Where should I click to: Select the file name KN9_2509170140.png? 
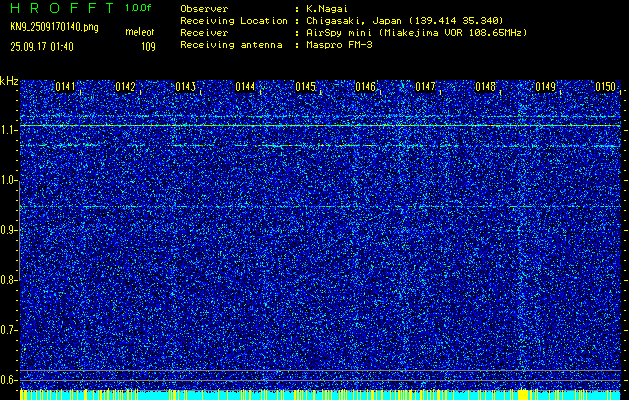tap(54, 27)
